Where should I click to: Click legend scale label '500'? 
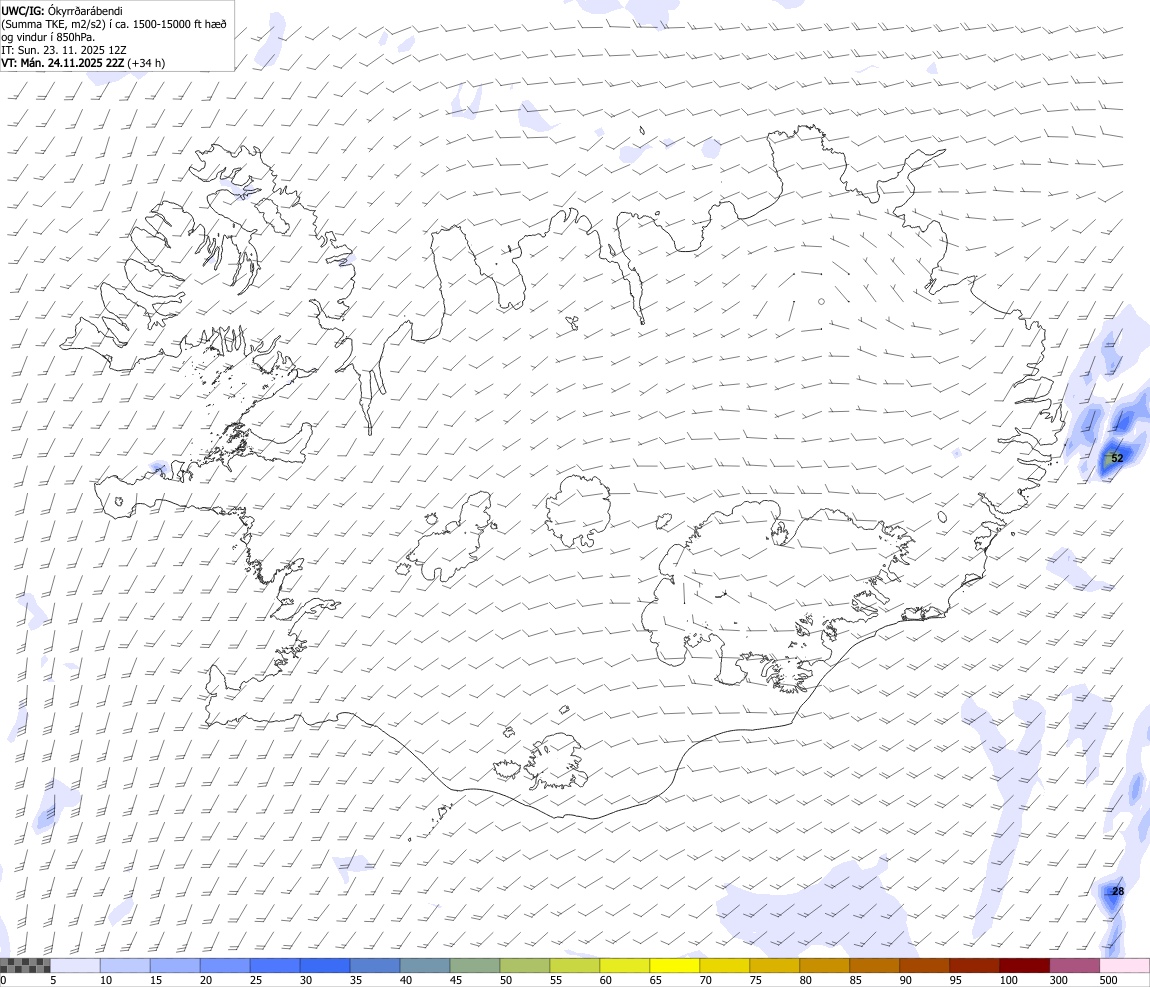pos(1108,980)
